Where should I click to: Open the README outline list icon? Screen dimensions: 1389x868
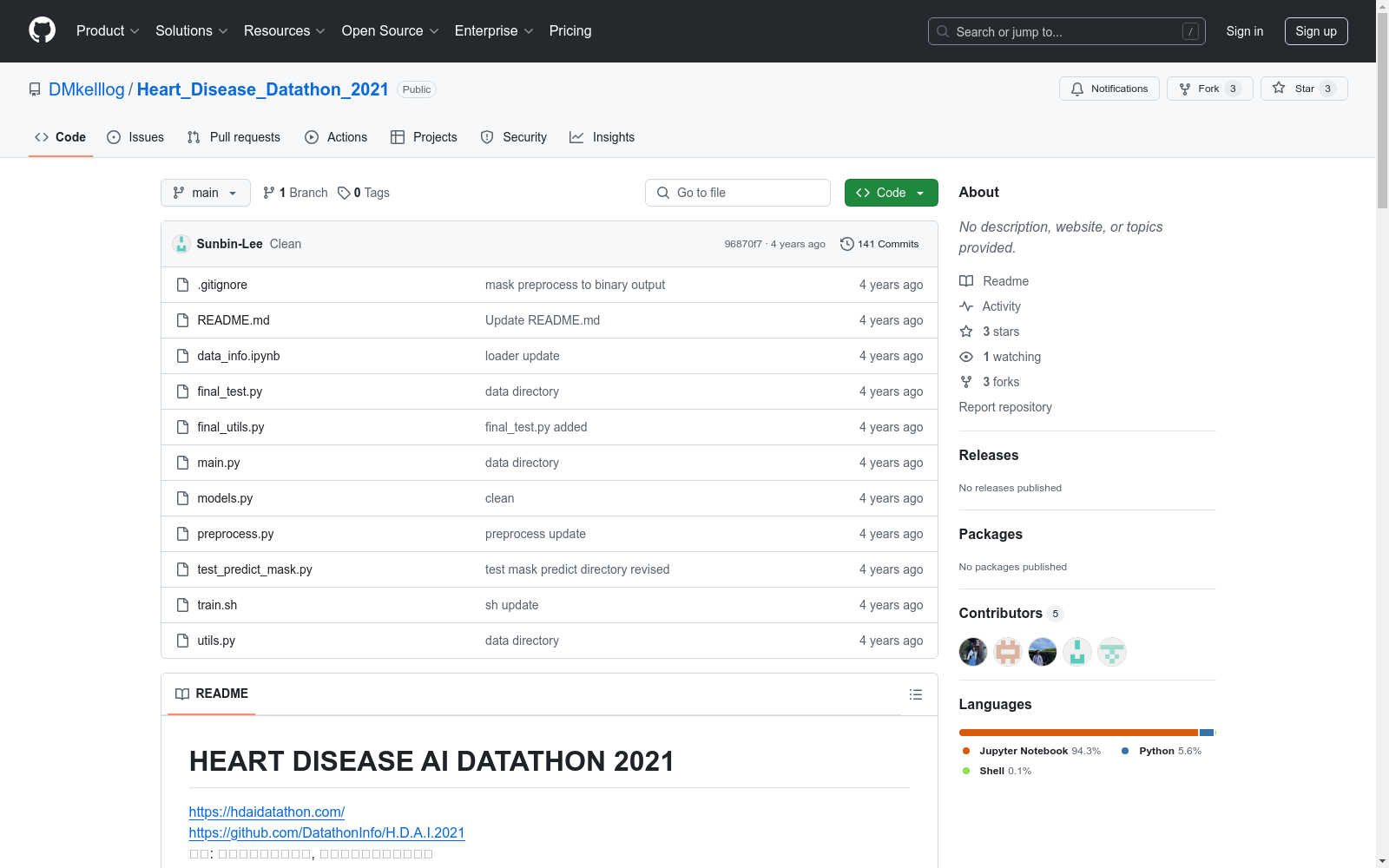point(915,694)
